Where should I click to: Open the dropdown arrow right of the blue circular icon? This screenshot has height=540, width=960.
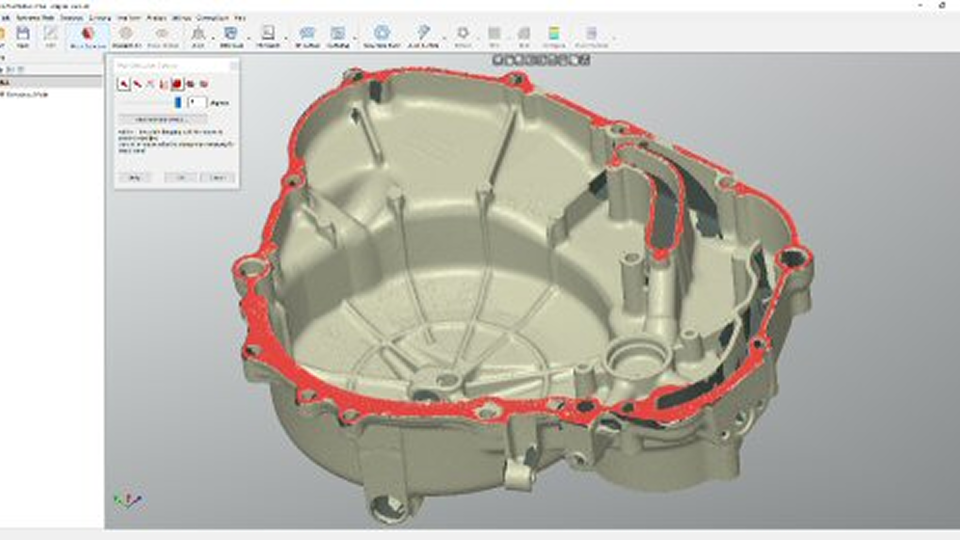[x=406, y=38]
